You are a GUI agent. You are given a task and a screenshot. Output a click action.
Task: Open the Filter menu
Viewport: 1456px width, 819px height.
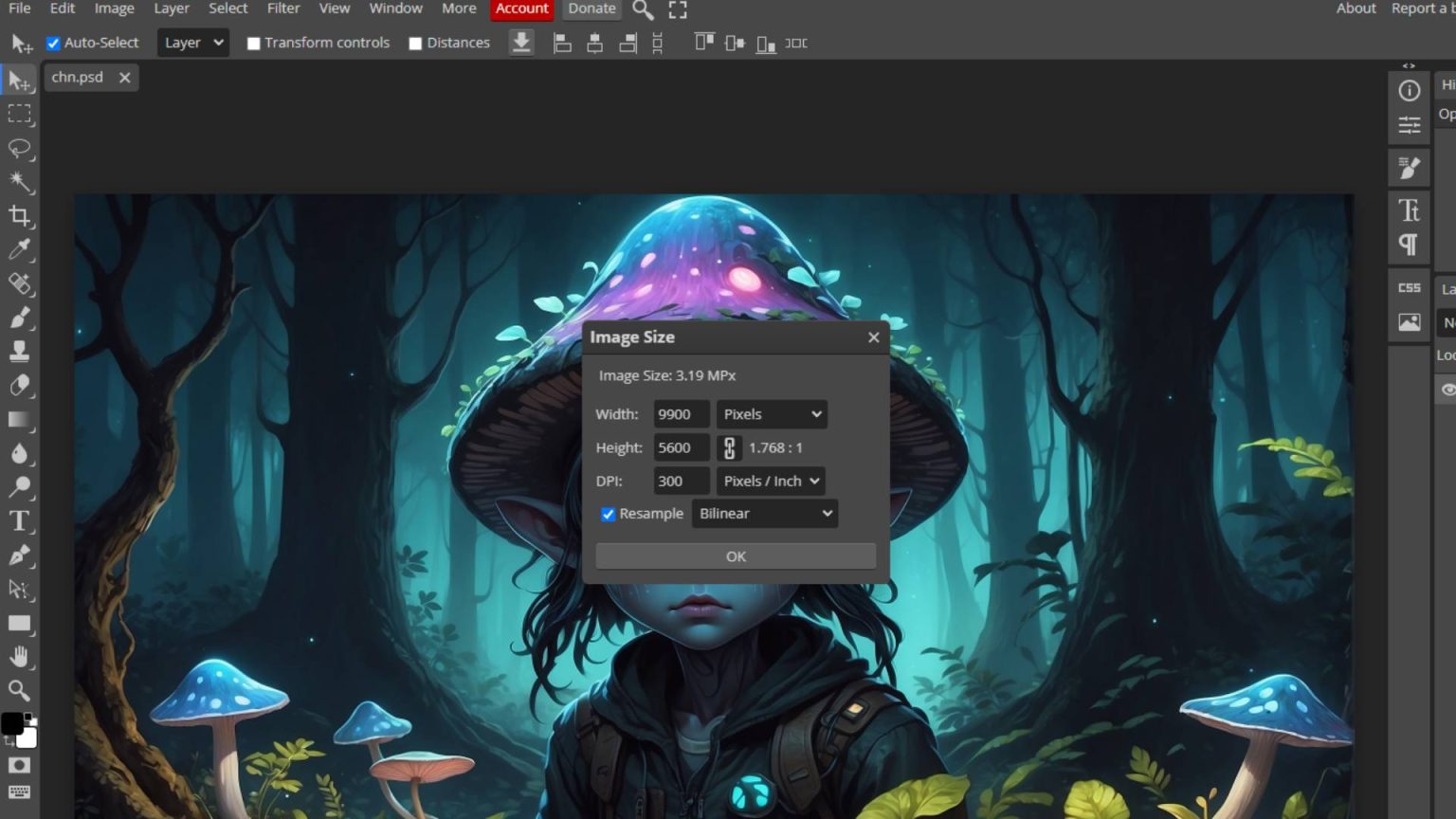click(283, 9)
